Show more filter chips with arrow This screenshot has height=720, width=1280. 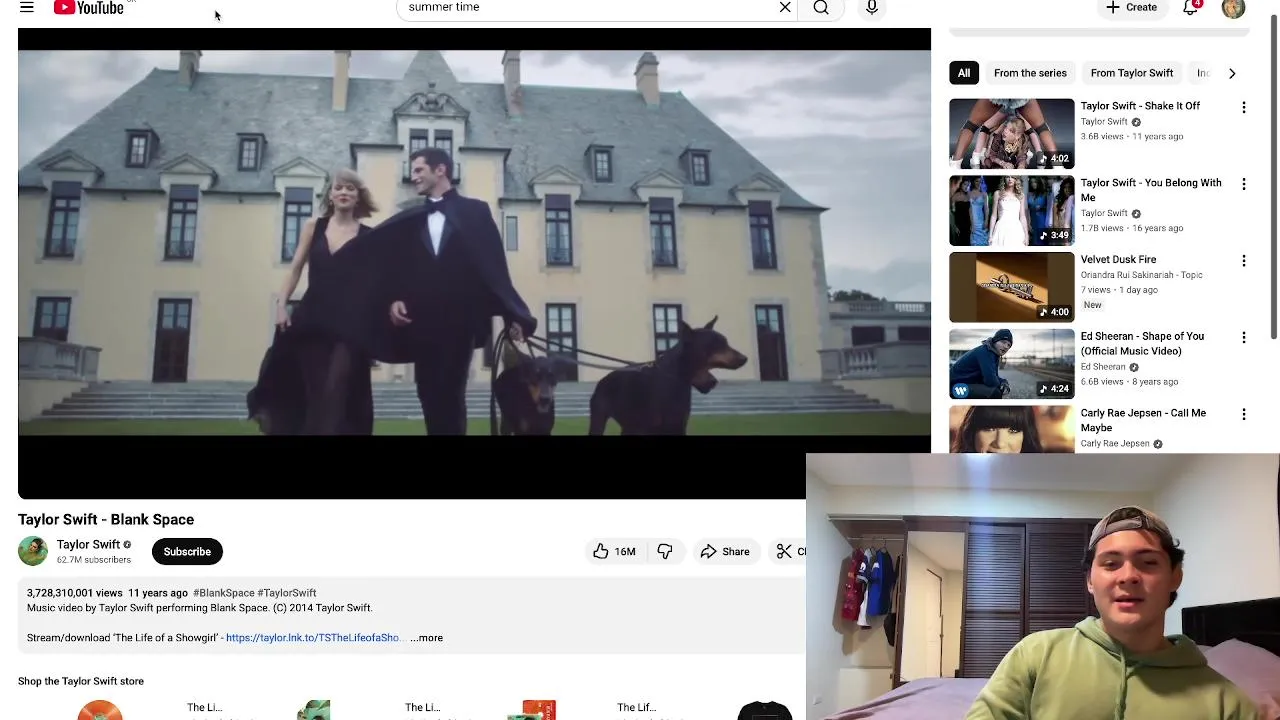coord(1232,73)
